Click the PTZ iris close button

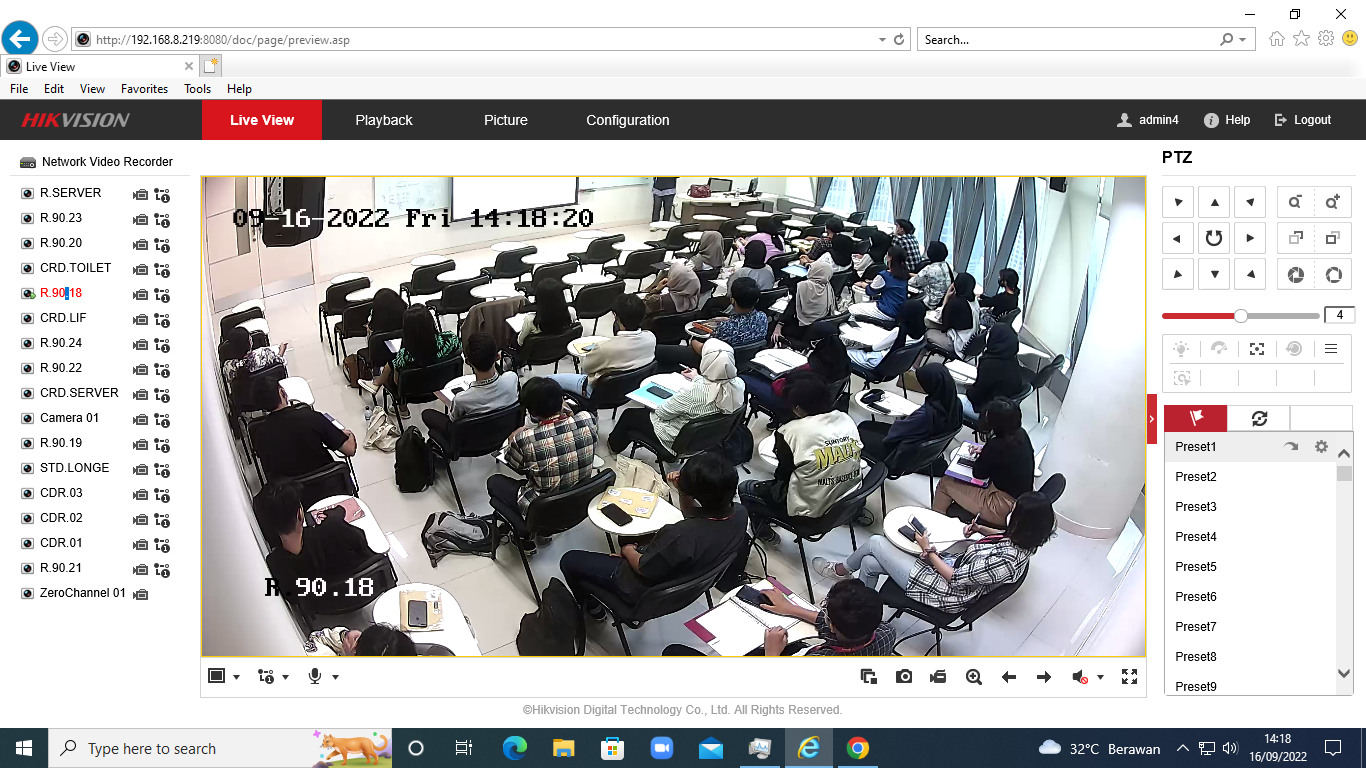pos(1296,274)
